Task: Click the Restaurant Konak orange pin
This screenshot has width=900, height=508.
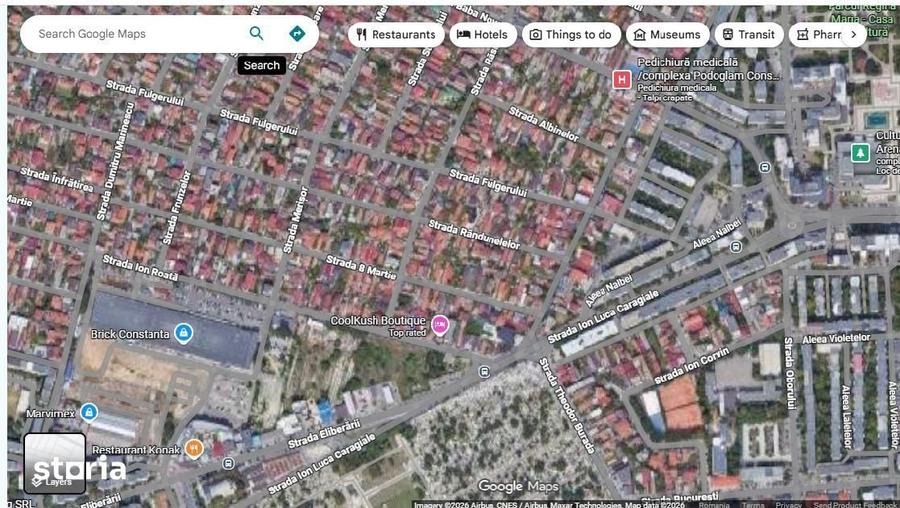Action: click(x=194, y=449)
